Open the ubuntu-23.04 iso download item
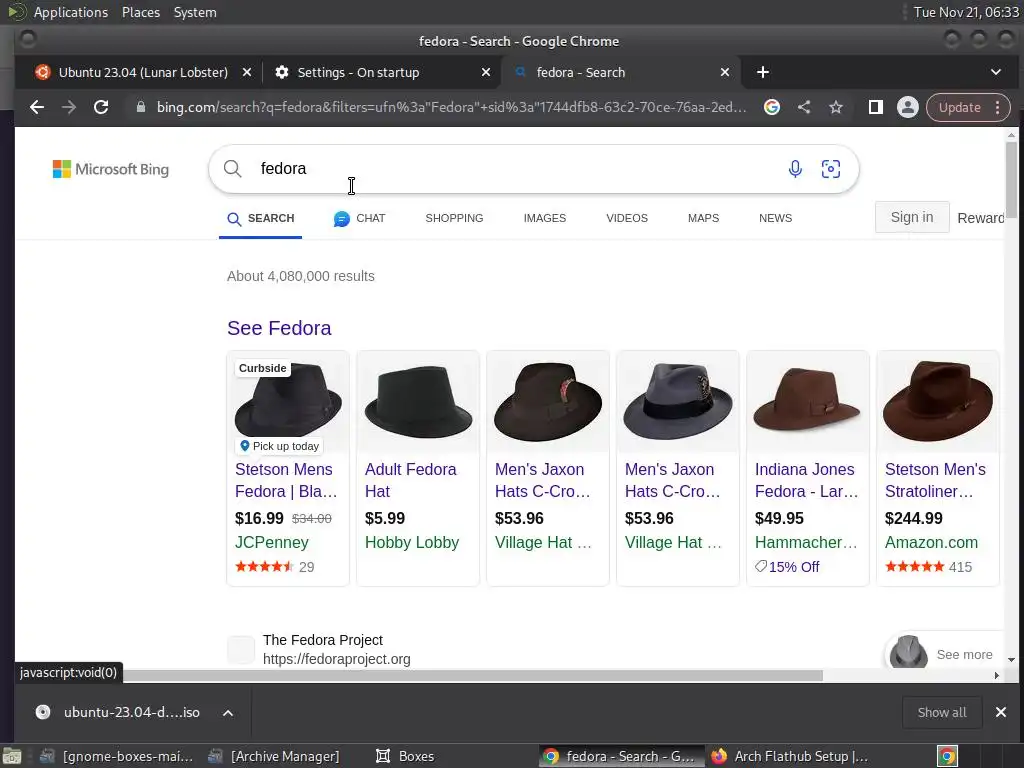Screen dimensions: 1024x768 tap(118, 712)
